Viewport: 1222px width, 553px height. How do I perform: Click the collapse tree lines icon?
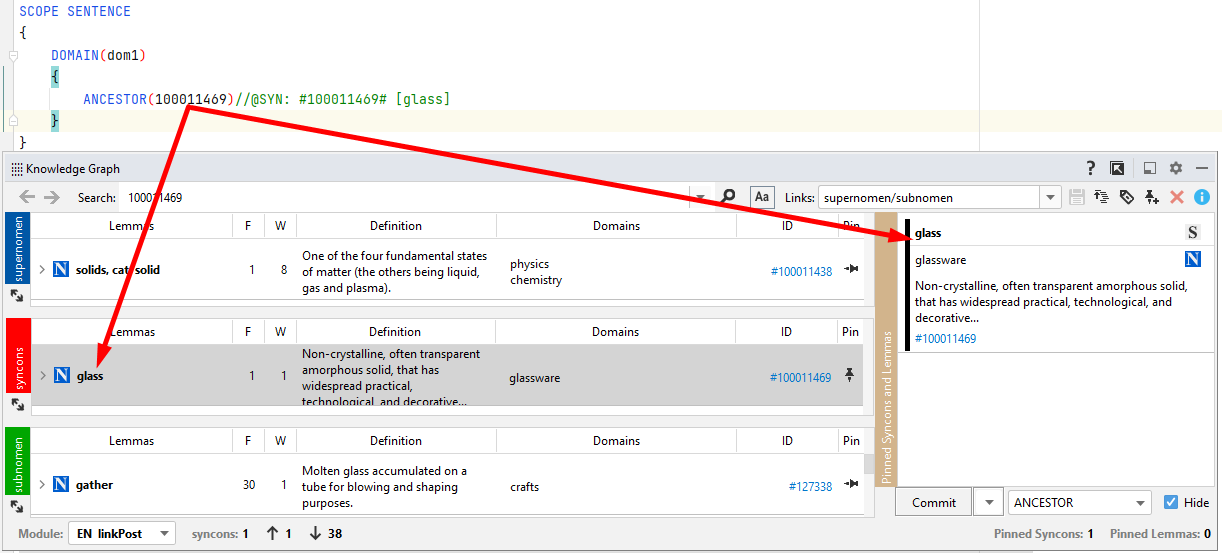pyautogui.click(x=1102, y=197)
